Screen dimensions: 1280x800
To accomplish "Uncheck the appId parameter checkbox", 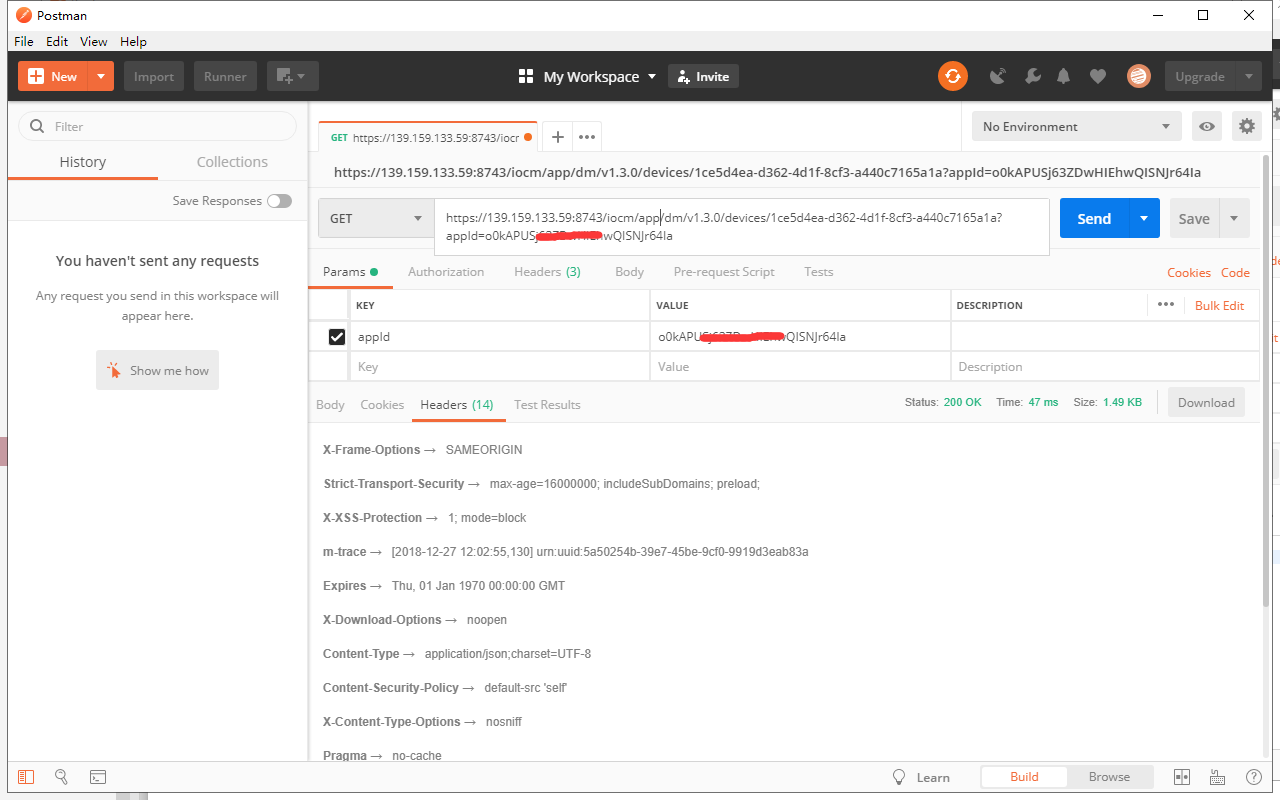I will [337, 337].
